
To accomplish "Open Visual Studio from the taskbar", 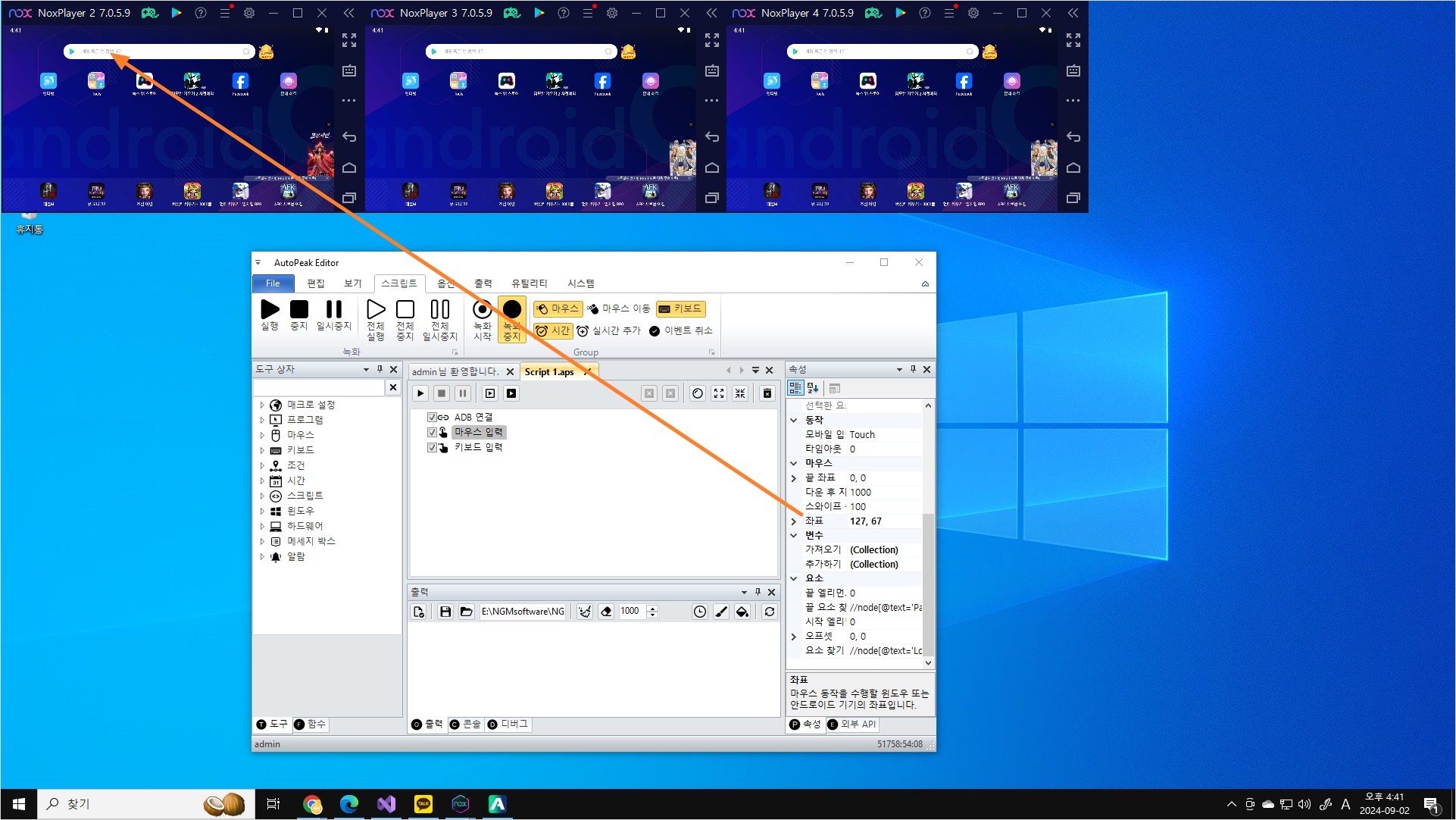I will (x=386, y=804).
